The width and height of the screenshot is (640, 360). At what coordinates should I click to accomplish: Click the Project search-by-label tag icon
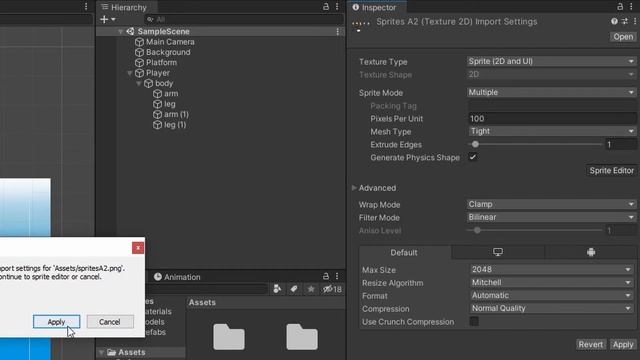click(294, 289)
